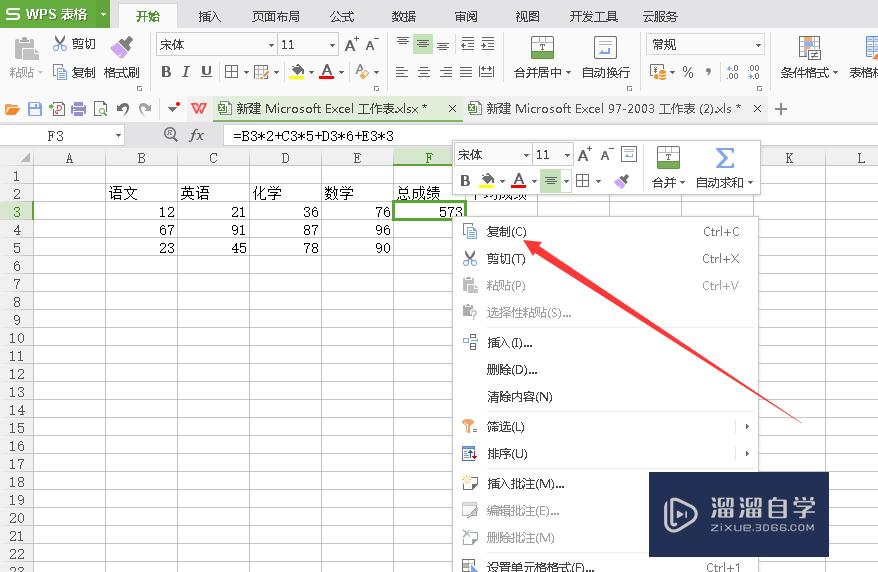Align text left in ribbon
The width and height of the screenshot is (878, 572).
click(402, 72)
